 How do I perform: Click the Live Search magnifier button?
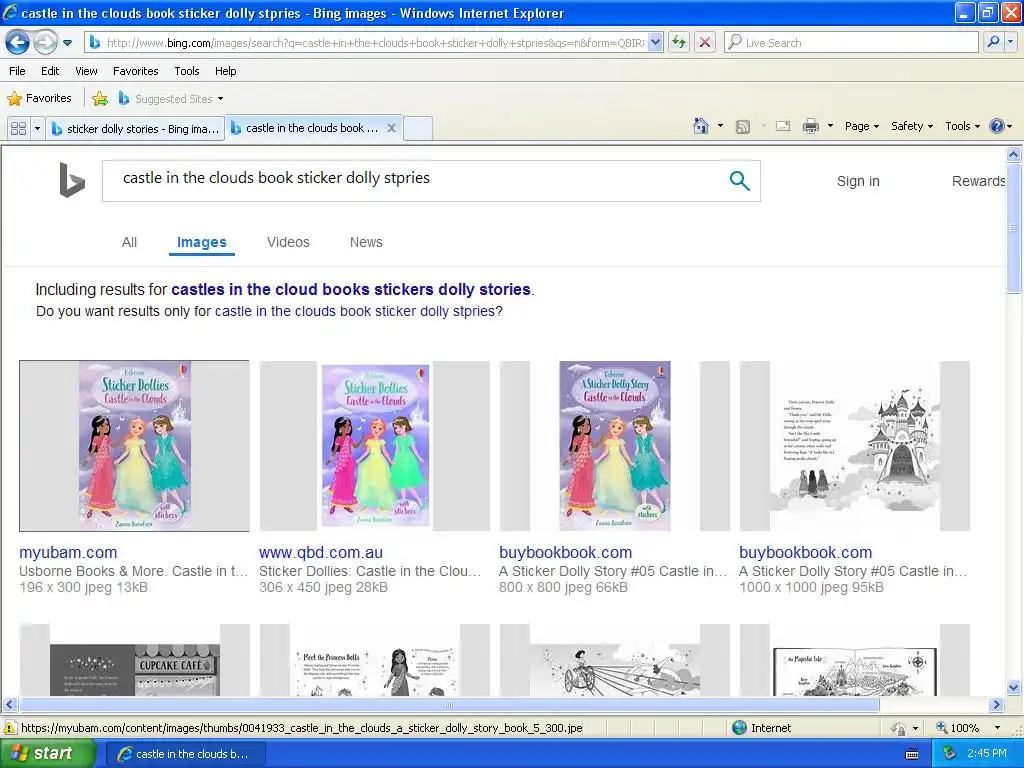993,42
